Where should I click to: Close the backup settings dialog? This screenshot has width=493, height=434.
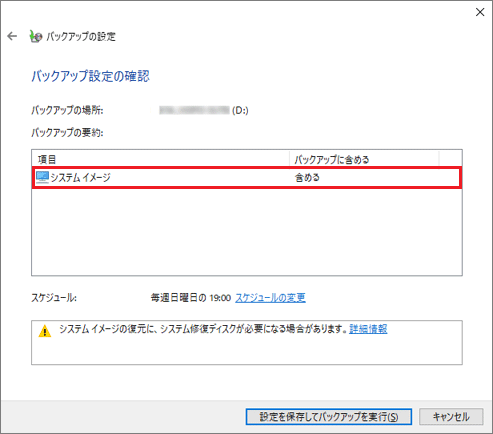pos(480,12)
